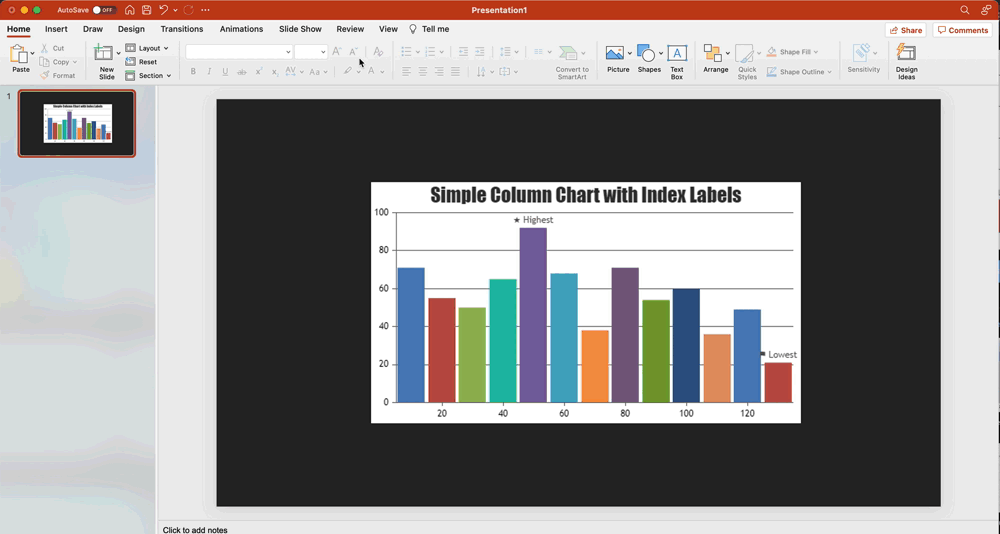
Task: Open the title bar ellipsis more menu
Action: pos(205,10)
